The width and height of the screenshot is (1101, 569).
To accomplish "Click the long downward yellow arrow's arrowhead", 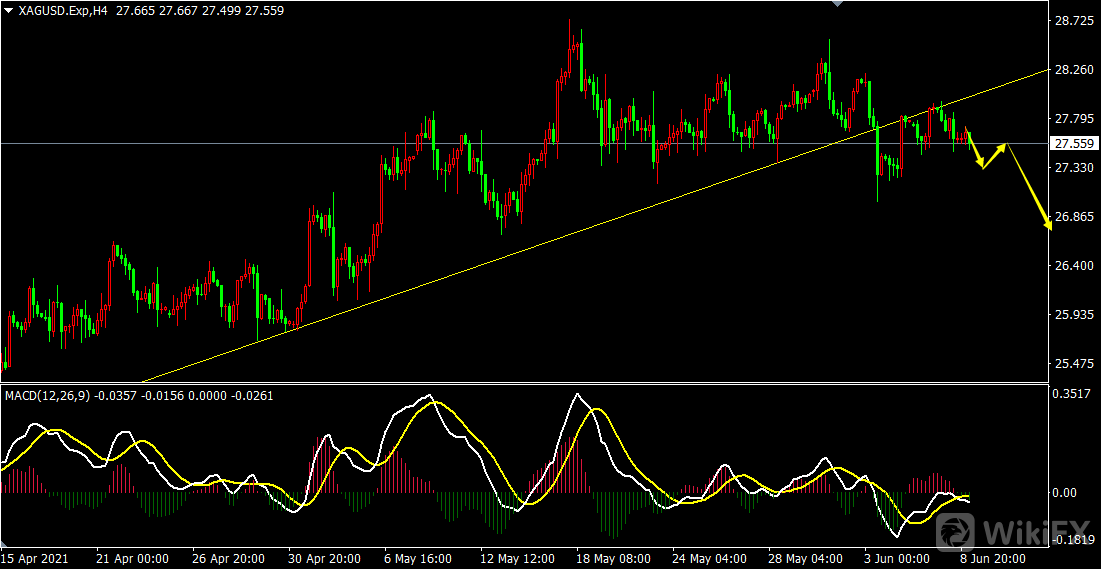I will coord(1049,225).
